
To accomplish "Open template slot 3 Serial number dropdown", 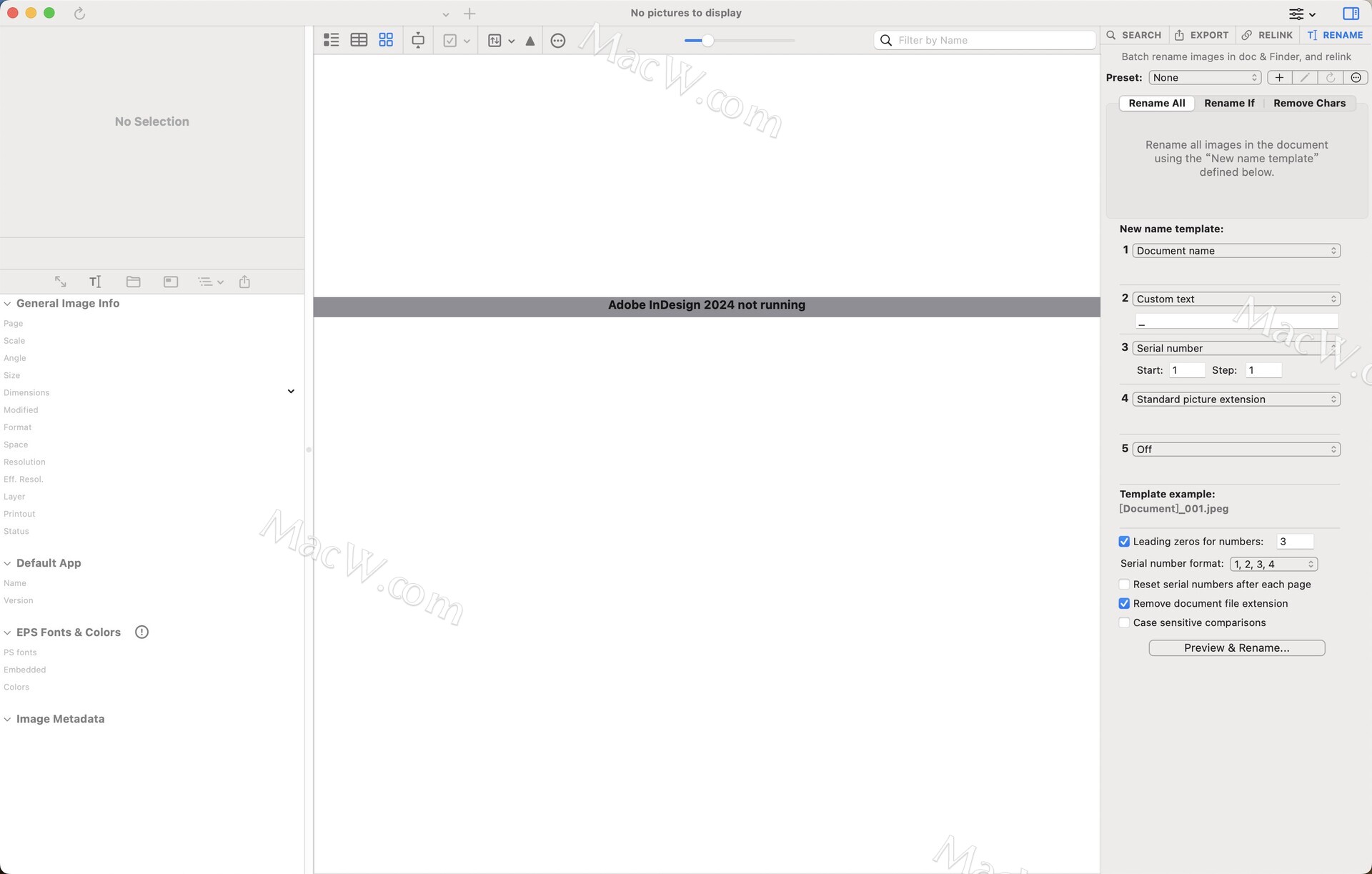I will click(1236, 348).
